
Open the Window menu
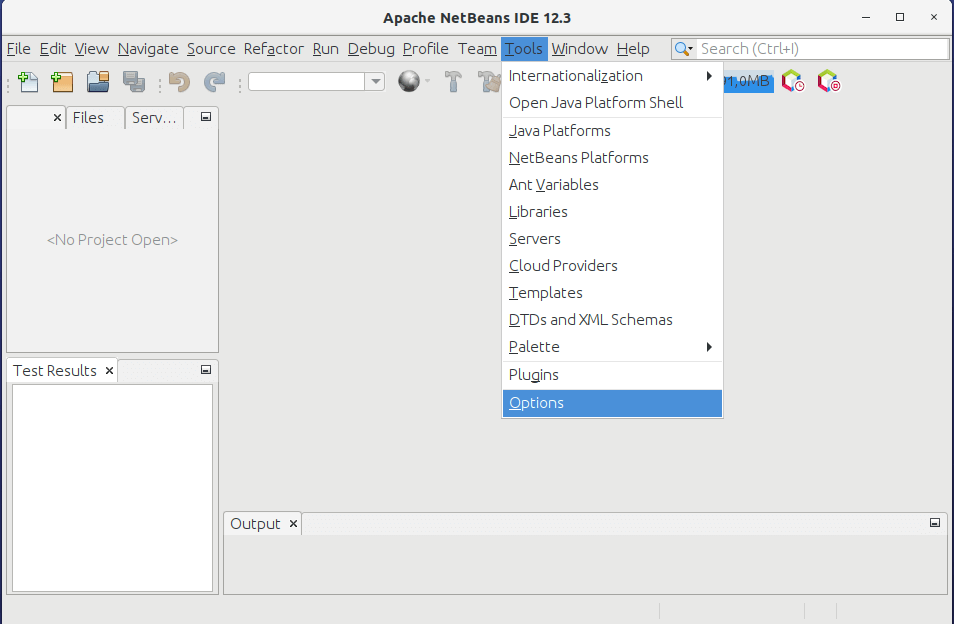pos(580,49)
